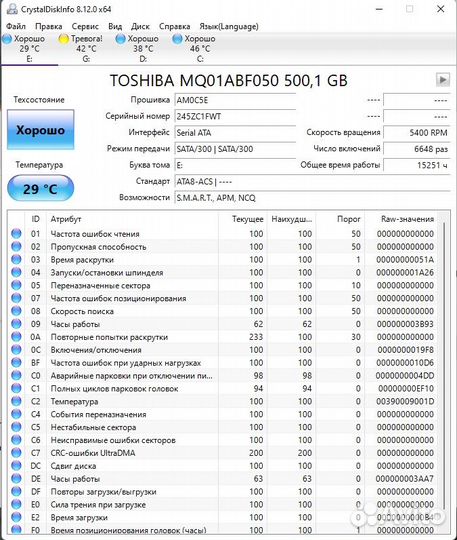The height and width of the screenshot is (540, 457).
Task: Click status icon for C7 CRC-ошибки UltraDMA
Action: point(16,453)
